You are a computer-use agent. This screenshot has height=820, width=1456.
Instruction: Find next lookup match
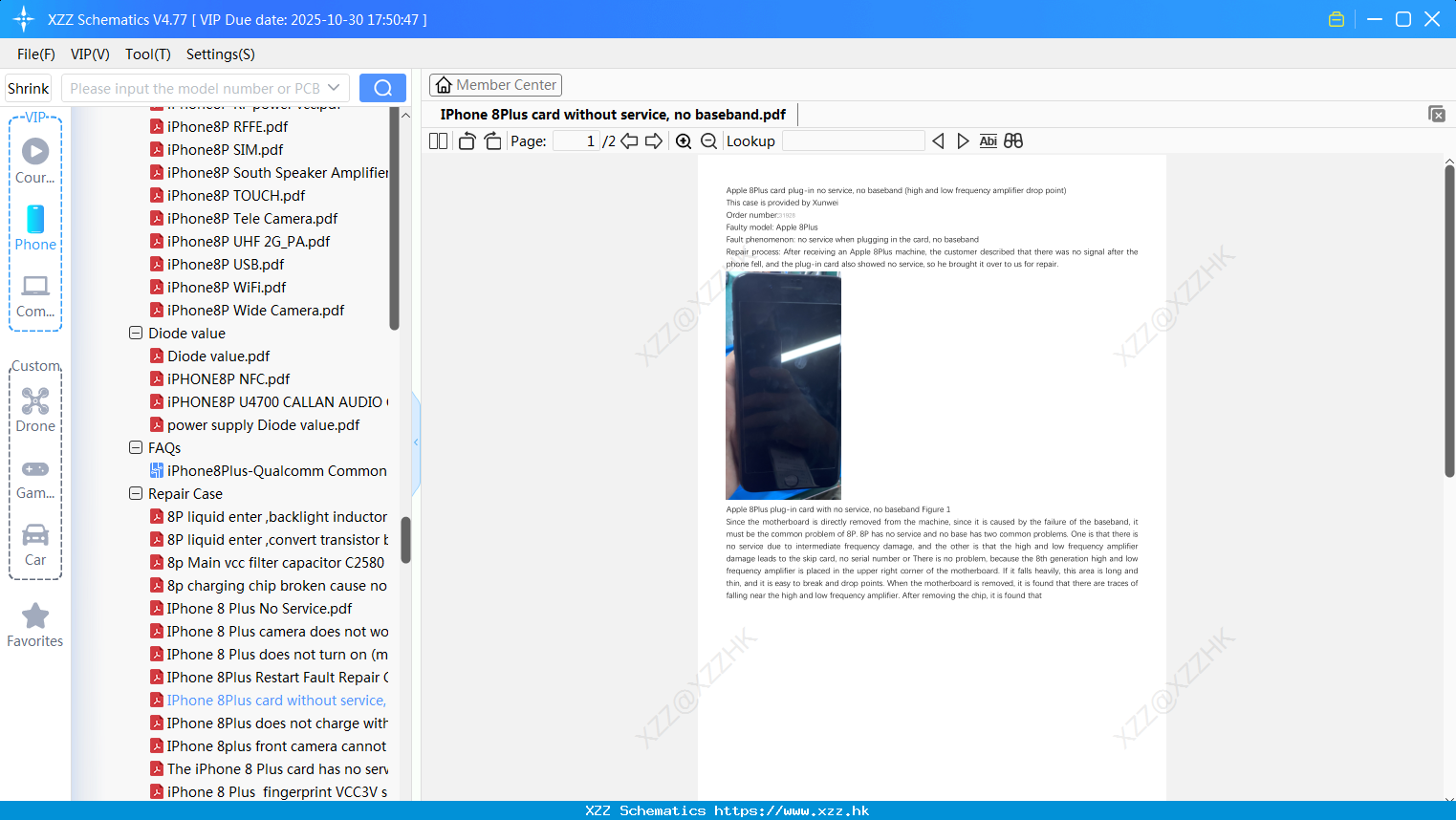(x=963, y=141)
